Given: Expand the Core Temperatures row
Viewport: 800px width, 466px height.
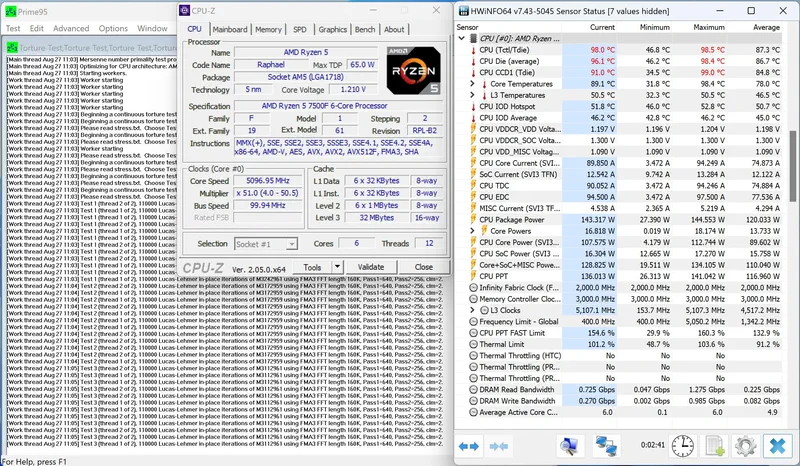Looking at the screenshot, I should [x=472, y=84].
